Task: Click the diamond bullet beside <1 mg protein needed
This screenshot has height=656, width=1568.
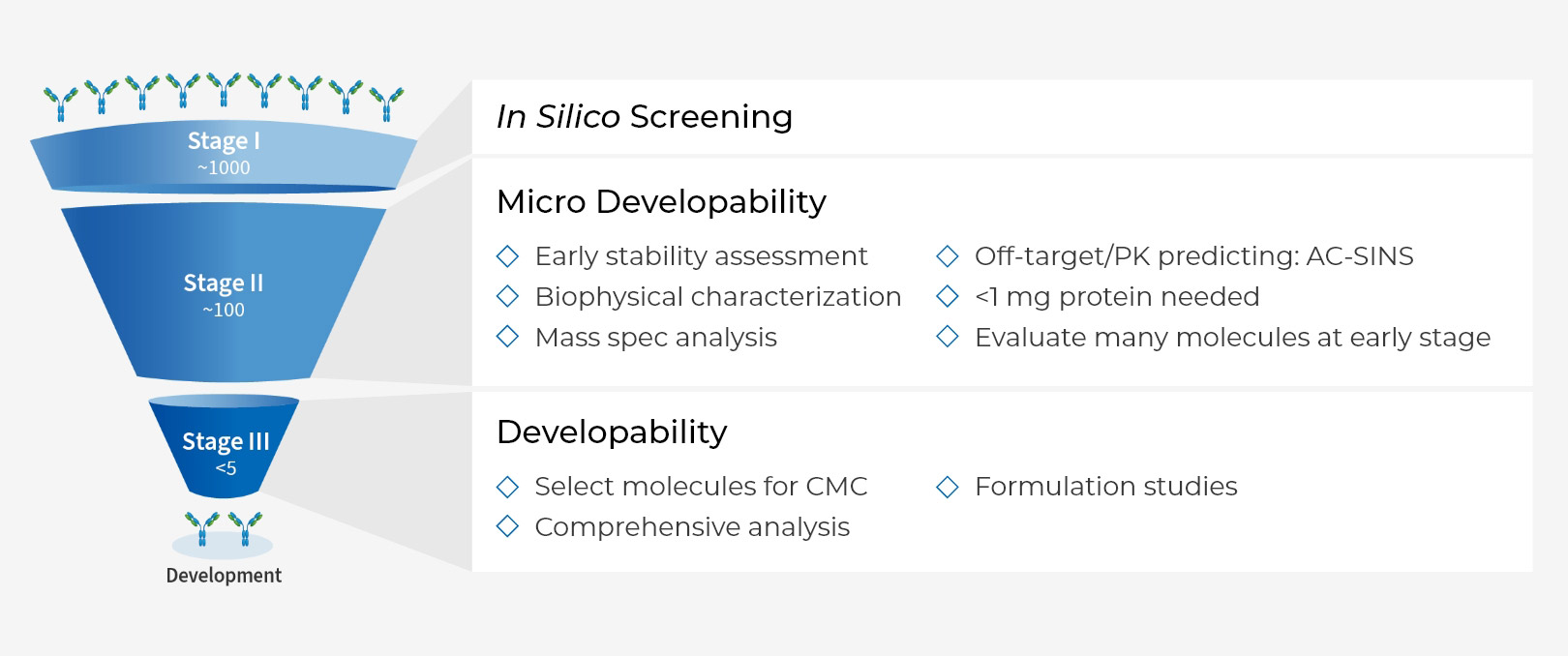Action: click(948, 296)
